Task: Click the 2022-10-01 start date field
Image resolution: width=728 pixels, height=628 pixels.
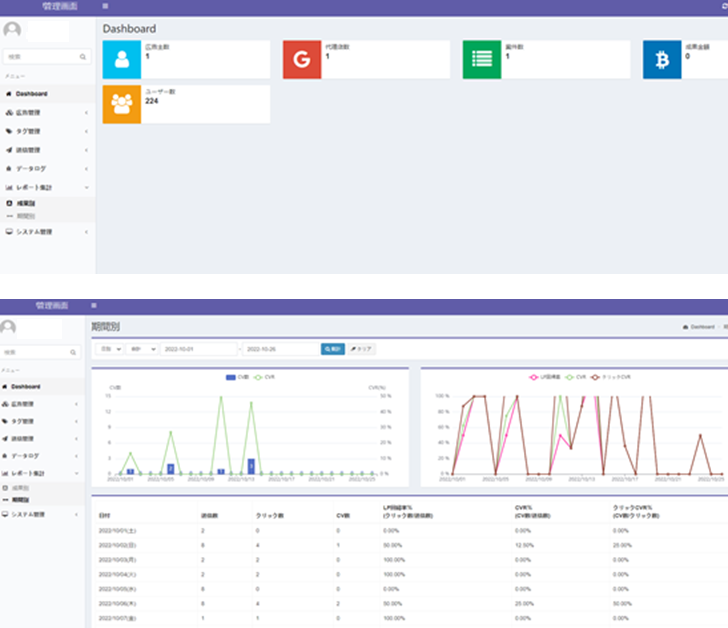Action: (x=199, y=349)
